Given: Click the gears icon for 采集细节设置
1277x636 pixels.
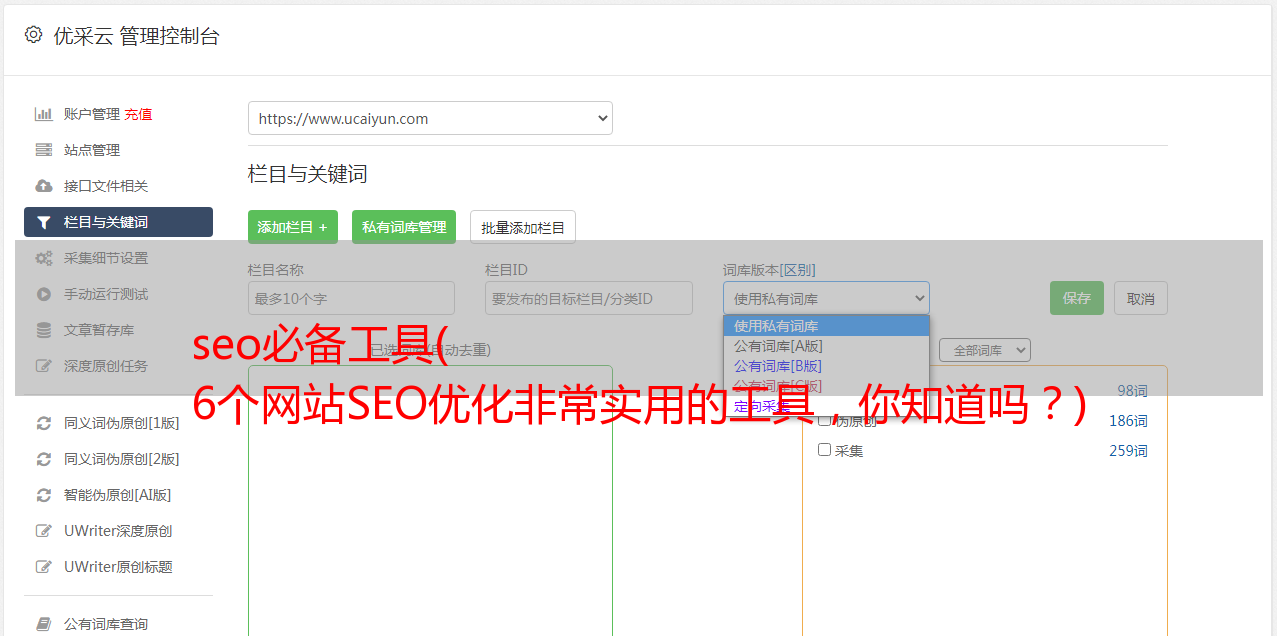Looking at the screenshot, I should click(x=43, y=258).
